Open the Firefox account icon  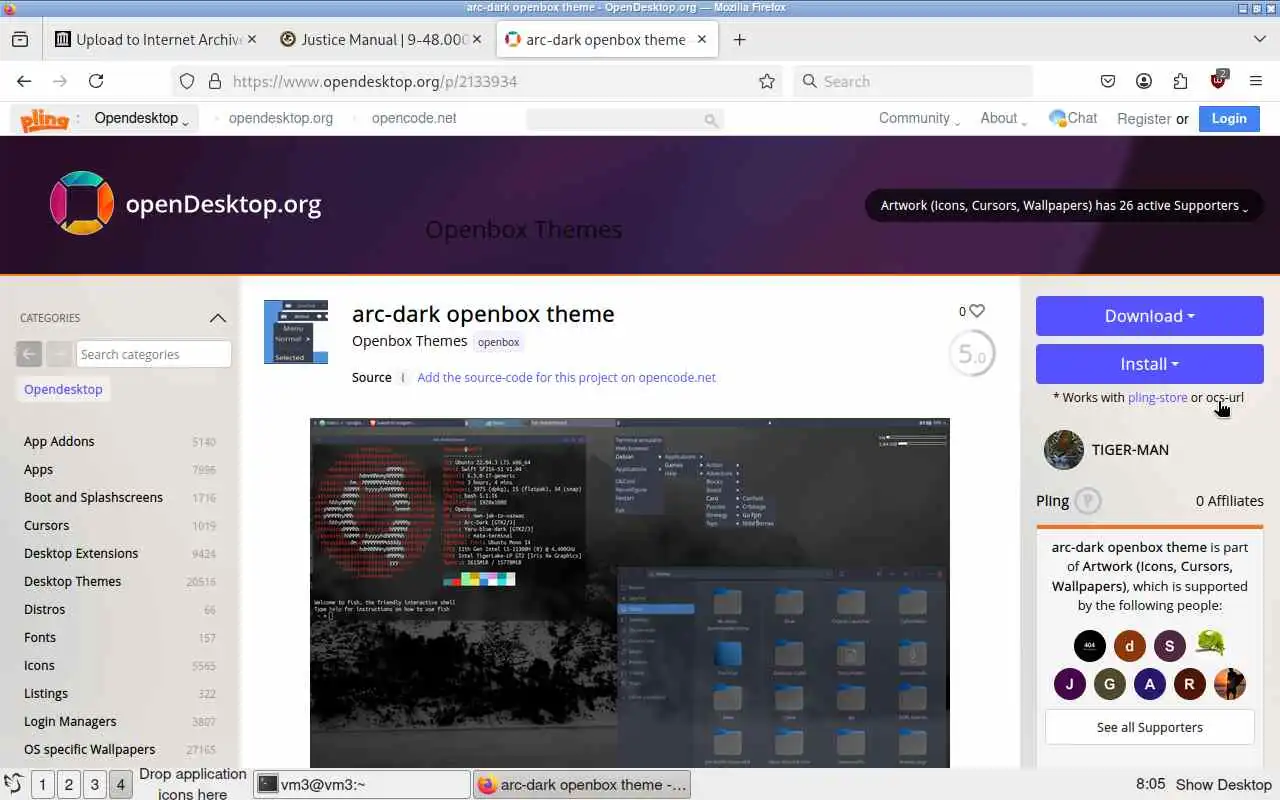[x=1144, y=81]
